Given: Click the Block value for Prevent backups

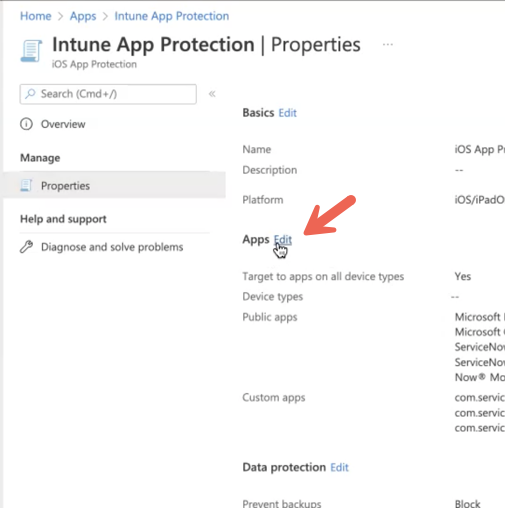Looking at the screenshot, I should [x=467, y=503].
